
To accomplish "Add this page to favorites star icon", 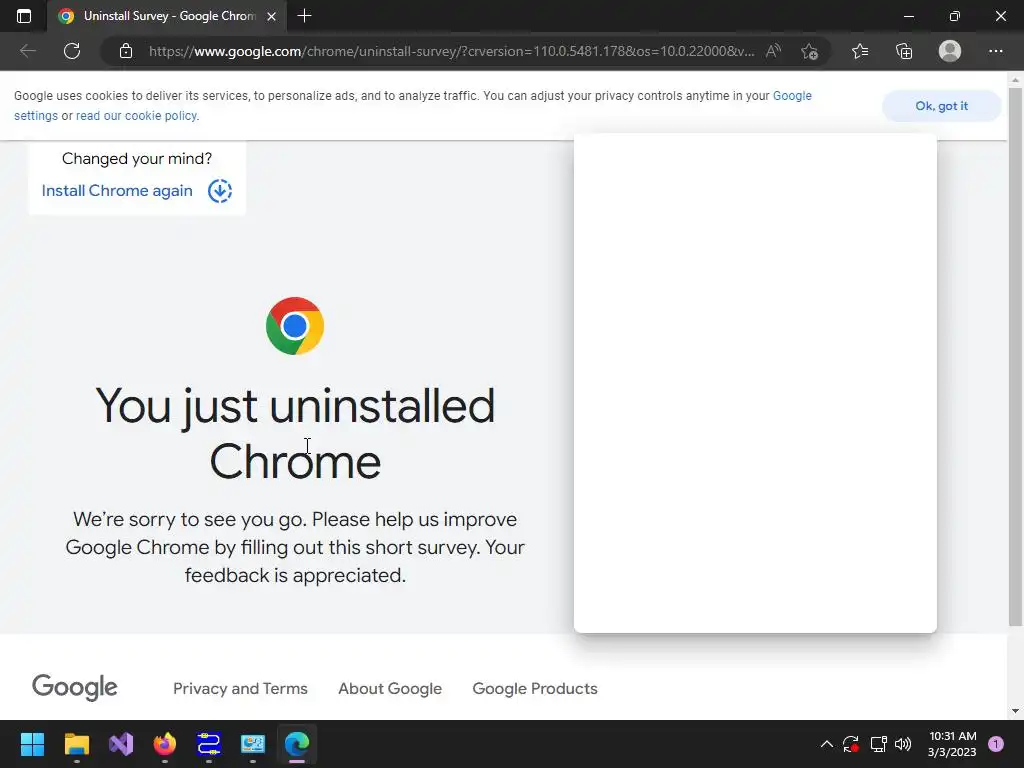I will click(810, 51).
